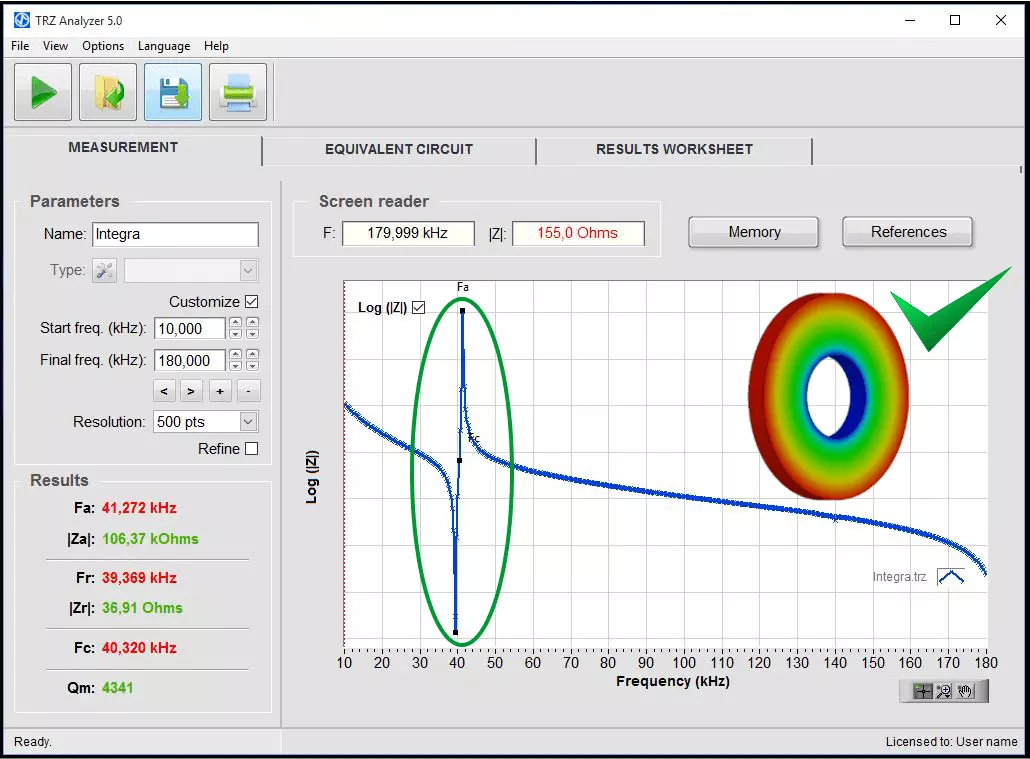Viewport: 1030px width, 759px height.
Task: Uncheck the Log (|Z|) checkbox
Action: tap(418, 308)
